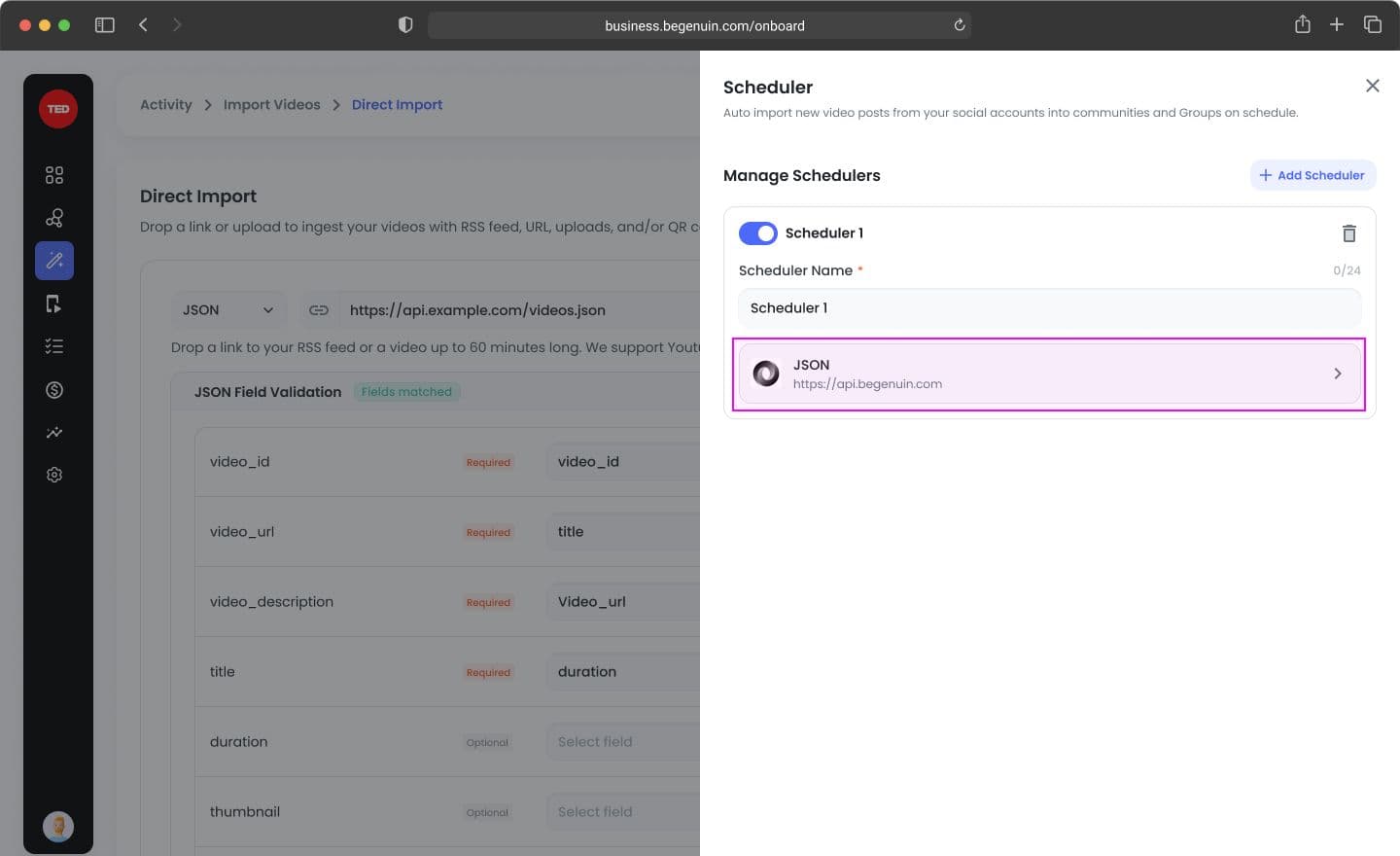Image resolution: width=1400 pixels, height=856 pixels.
Task: Open the communities icon in sidebar
Action: pos(54,218)
